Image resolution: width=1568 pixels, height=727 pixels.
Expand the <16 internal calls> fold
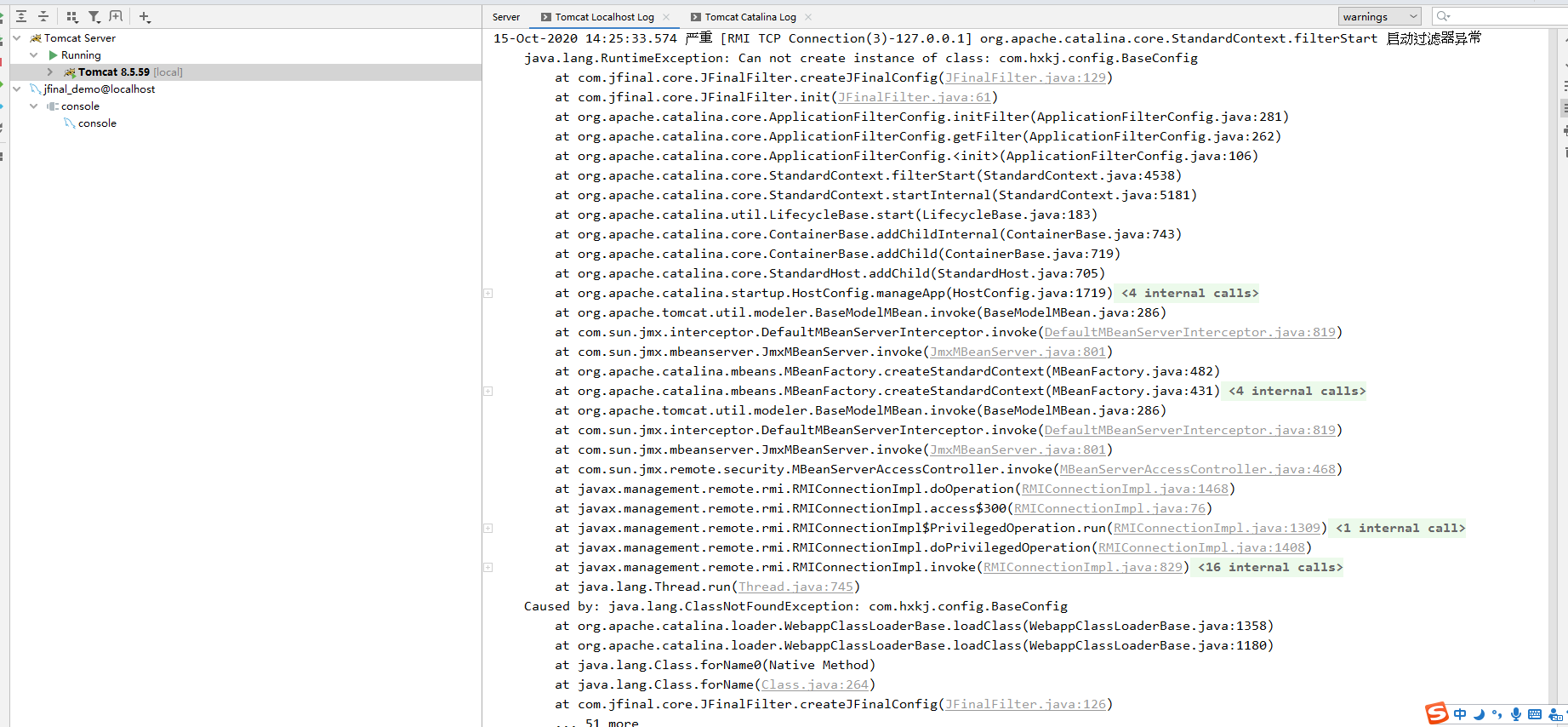(1270, 567)
